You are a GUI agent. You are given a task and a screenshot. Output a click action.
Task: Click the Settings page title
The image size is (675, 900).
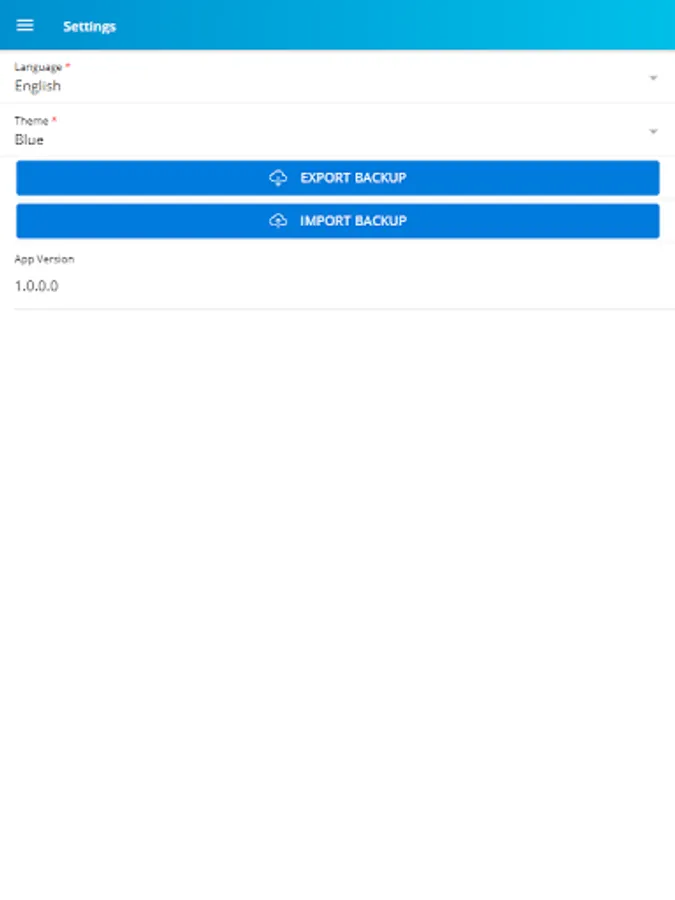click(90, 26)
